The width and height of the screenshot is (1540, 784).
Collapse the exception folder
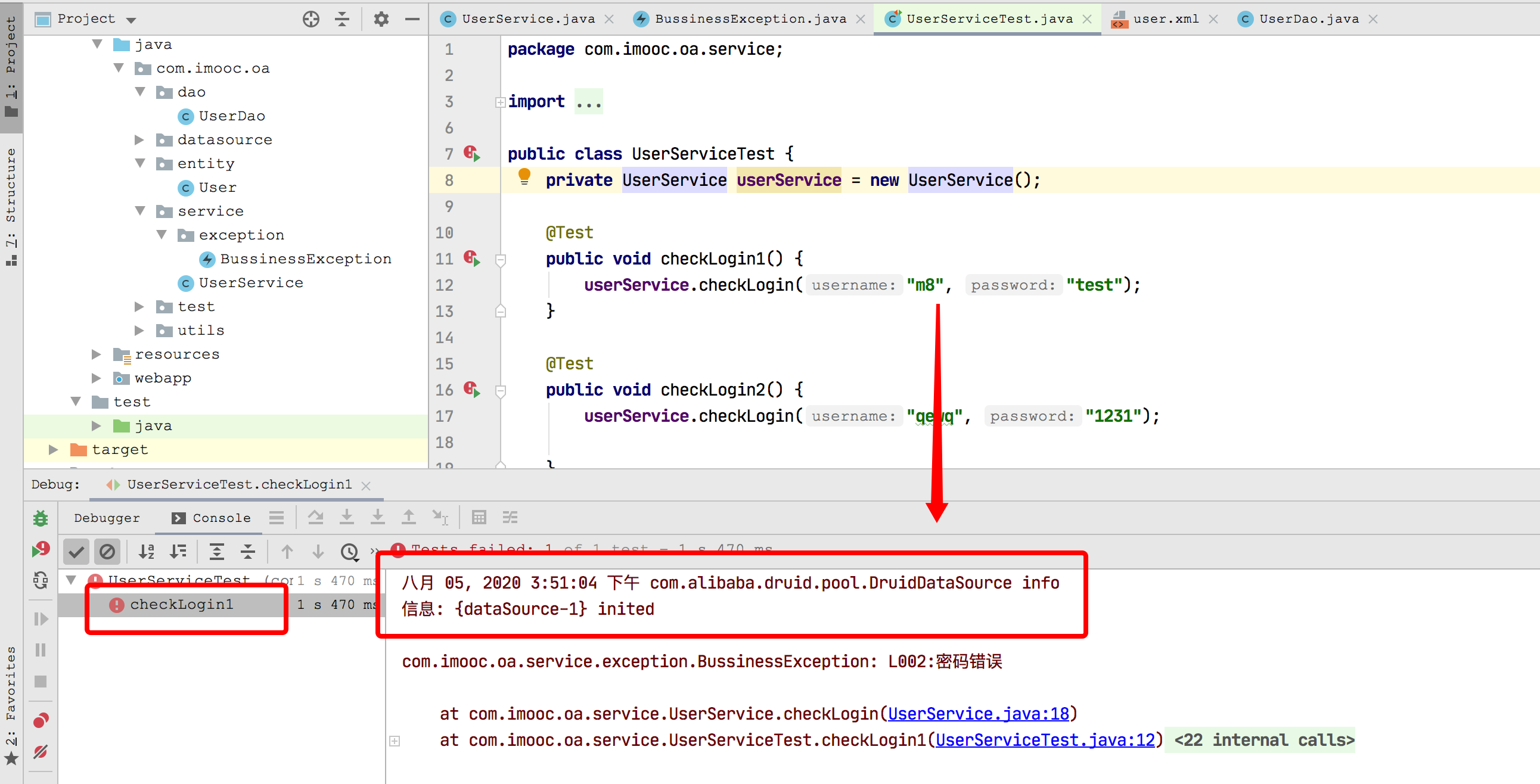pyautogui.click(x=162, y=235)
